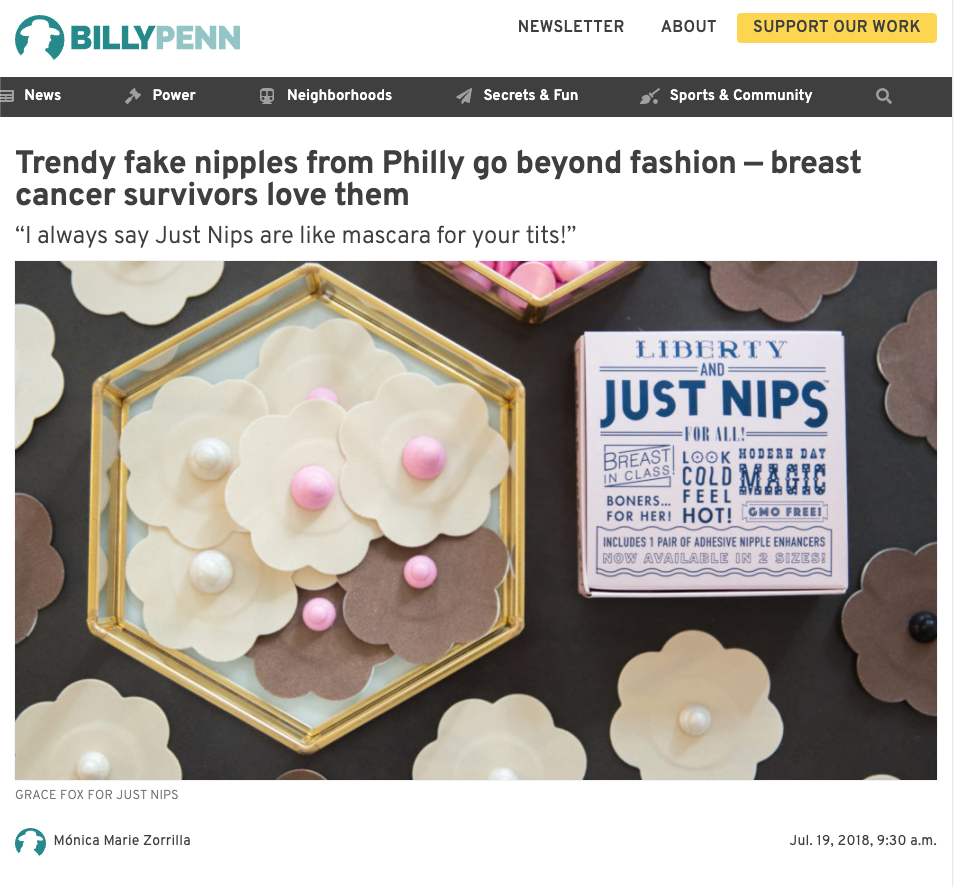Open Sports & Community section
The image size is (954, 887).
click(x=741, y=96)
